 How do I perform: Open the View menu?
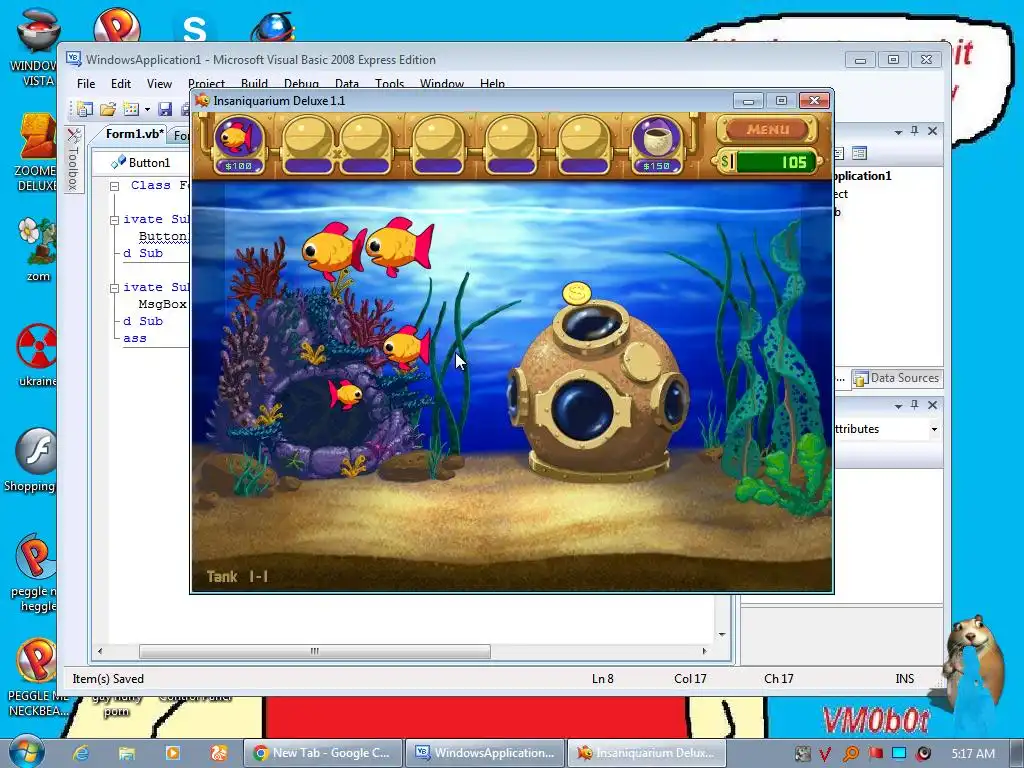[x=159, y=84]
